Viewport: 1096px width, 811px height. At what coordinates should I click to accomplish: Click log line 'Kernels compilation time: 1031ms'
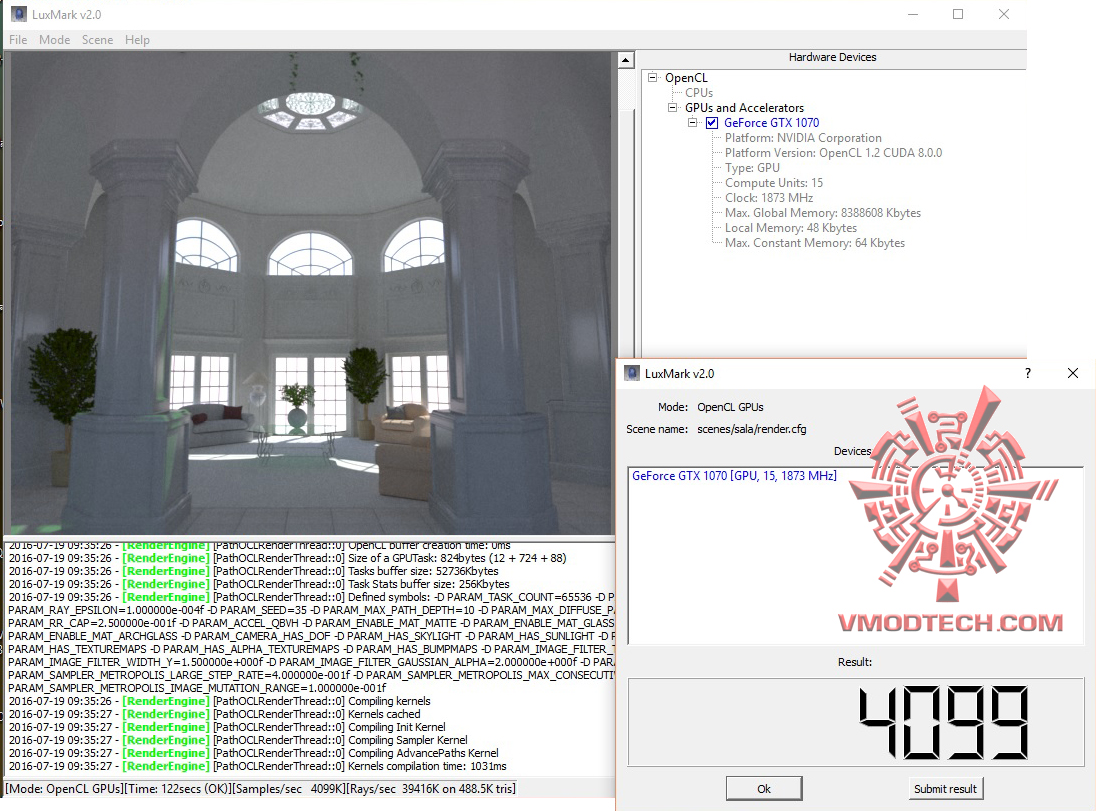[257, 766]
